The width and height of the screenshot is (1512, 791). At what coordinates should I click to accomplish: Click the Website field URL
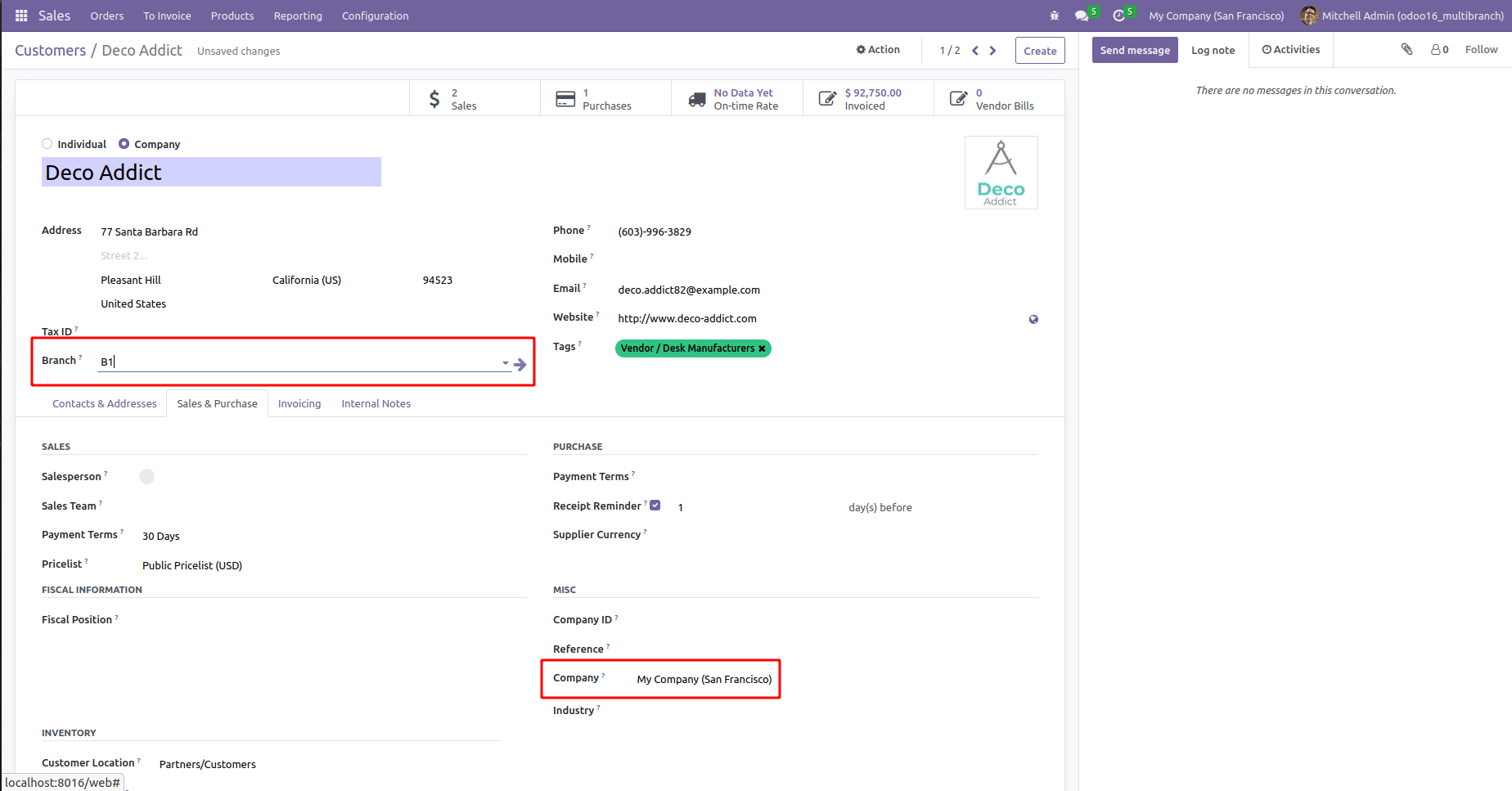pos(687,318)
